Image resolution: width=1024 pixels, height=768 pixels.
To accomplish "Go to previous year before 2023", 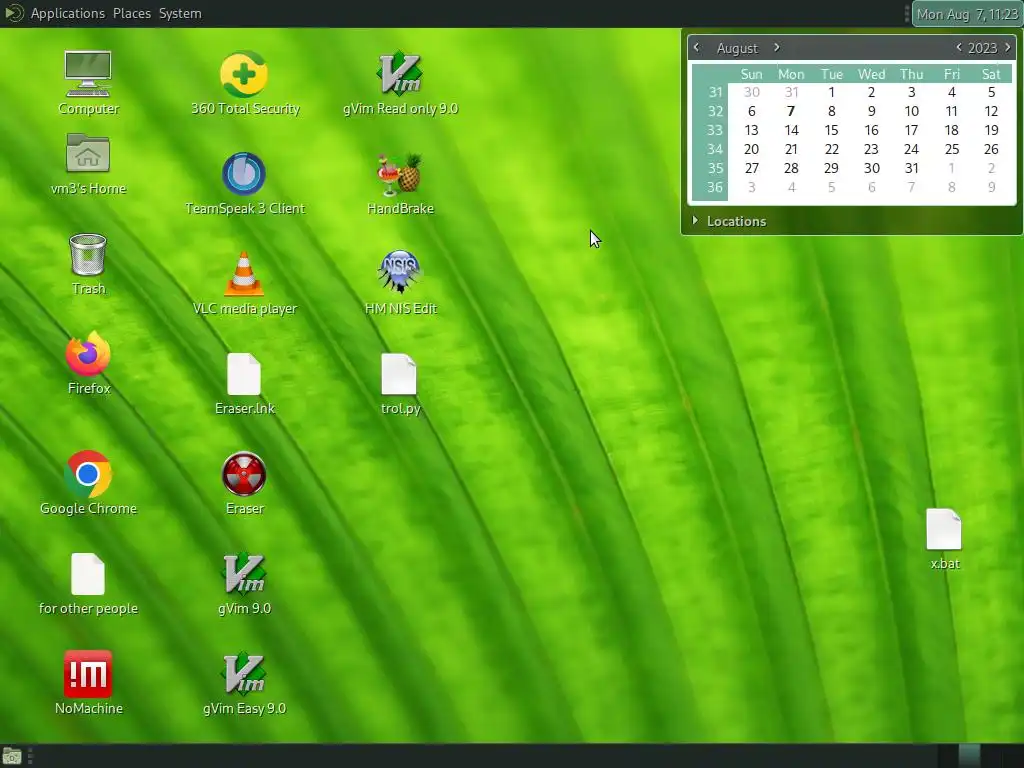I will point(958,47).
